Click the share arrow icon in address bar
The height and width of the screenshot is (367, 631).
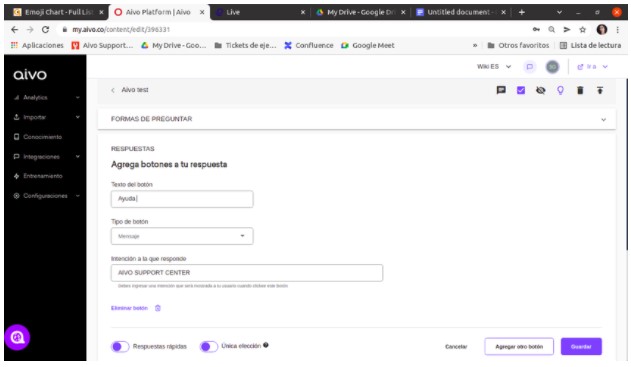tap(567, 29)
